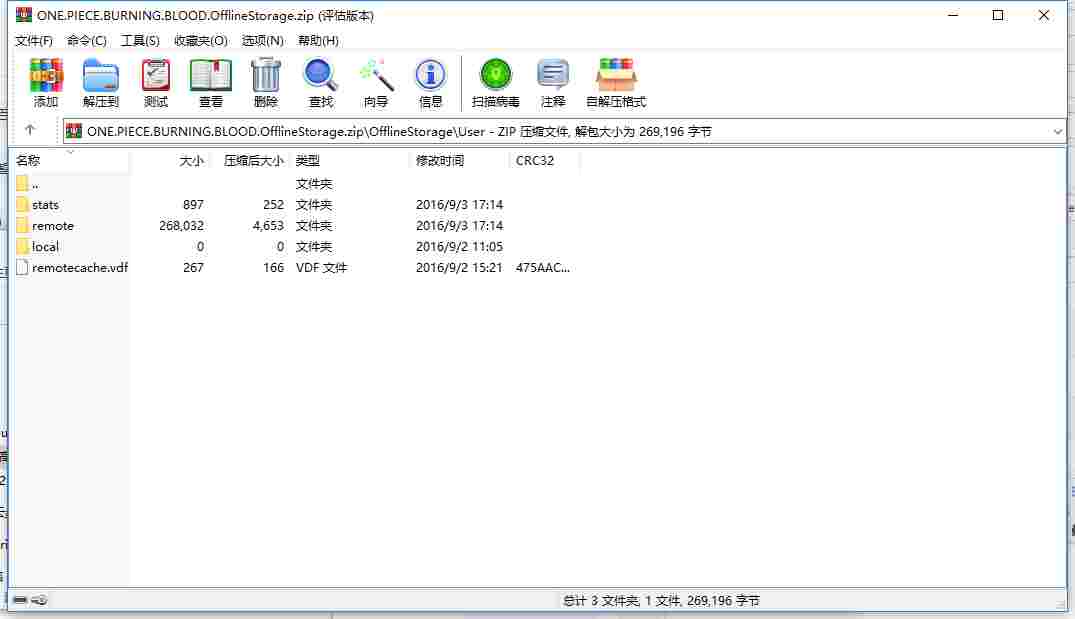Sort by the Size (大小) column header
Viewport: 1075px width, 619px height.
point(171,160)
